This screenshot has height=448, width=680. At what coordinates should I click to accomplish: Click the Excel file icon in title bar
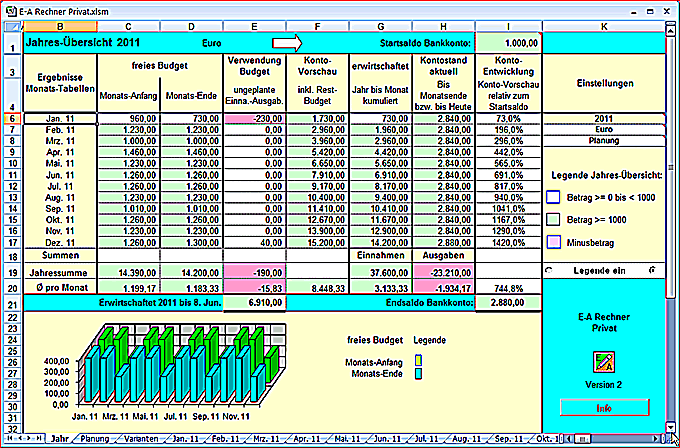click(9, 7)
